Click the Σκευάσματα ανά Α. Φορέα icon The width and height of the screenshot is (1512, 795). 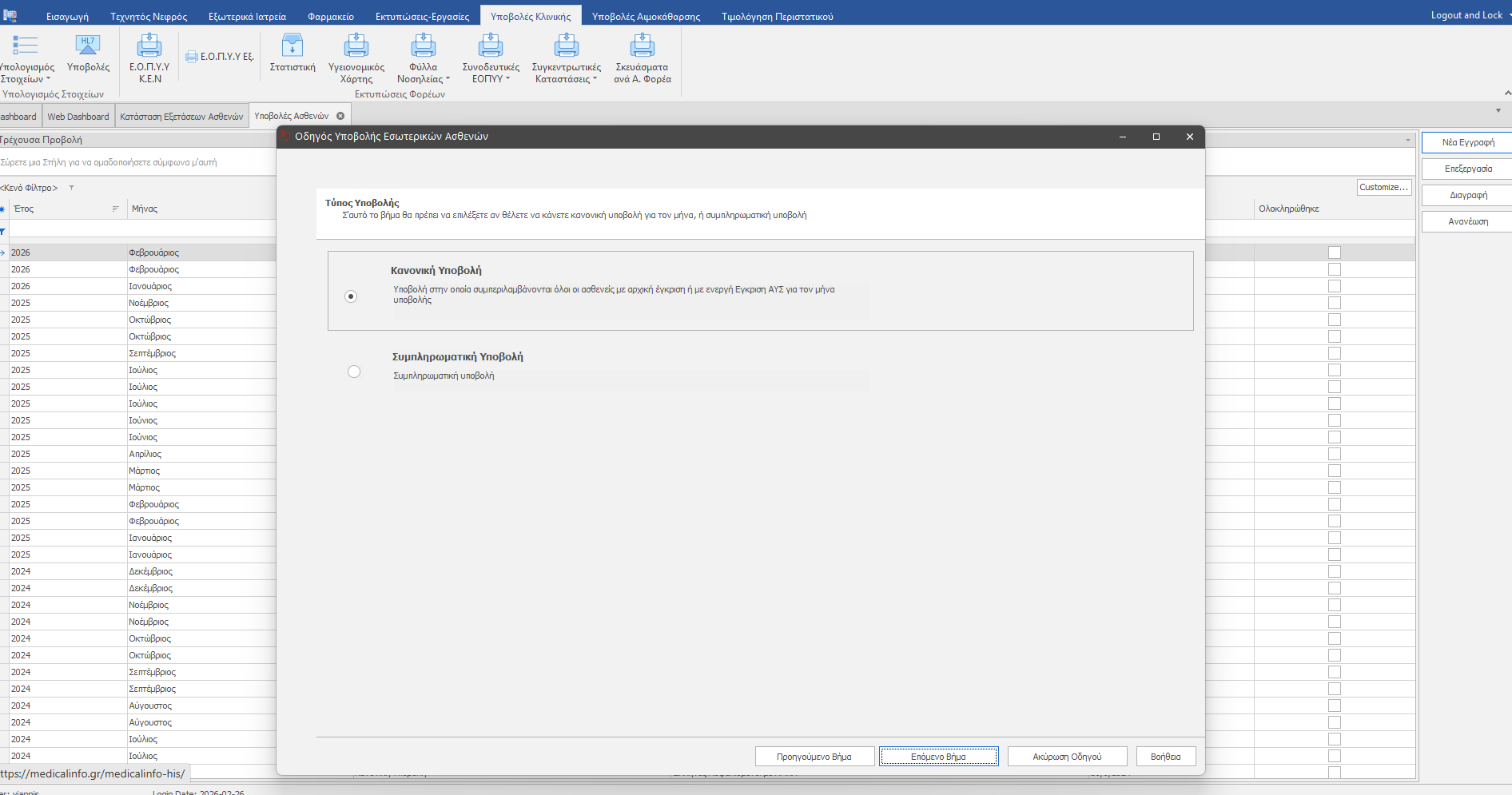coord(642,46)
